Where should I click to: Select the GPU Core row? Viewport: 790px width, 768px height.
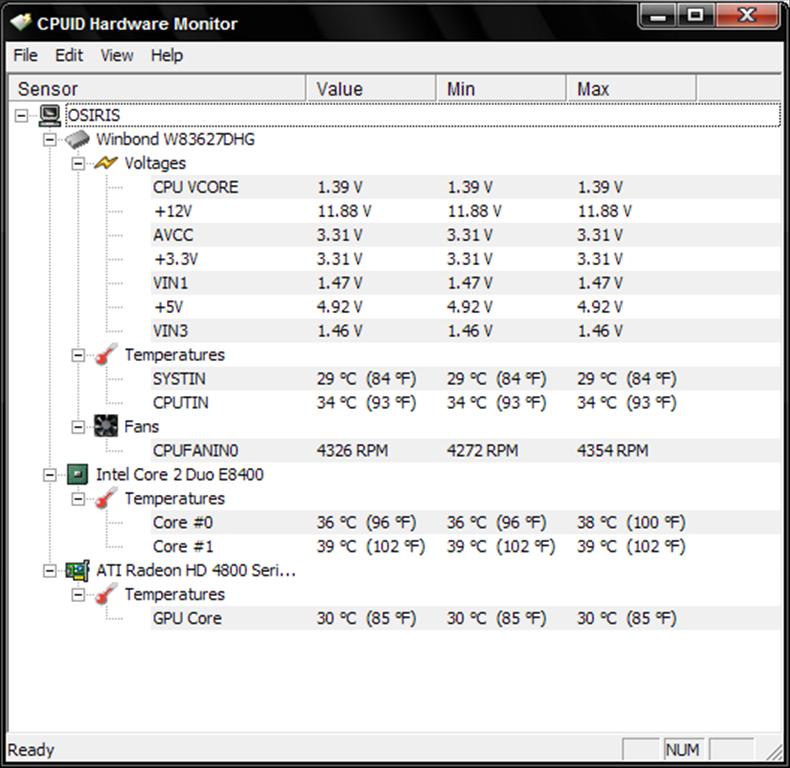(x=466, y=618)
